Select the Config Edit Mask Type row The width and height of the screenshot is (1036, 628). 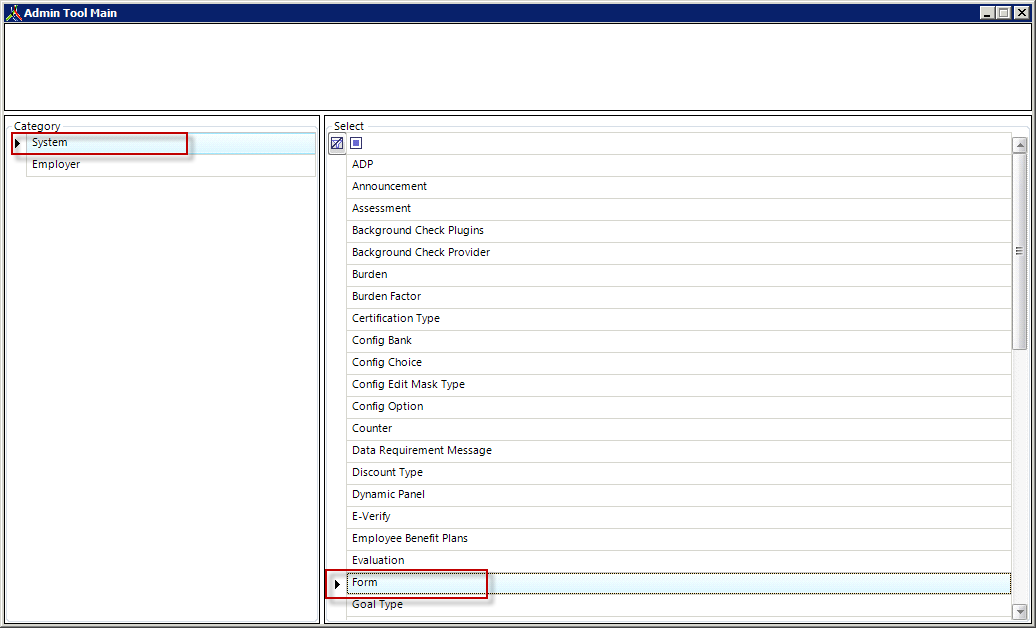tap(408, 385)
